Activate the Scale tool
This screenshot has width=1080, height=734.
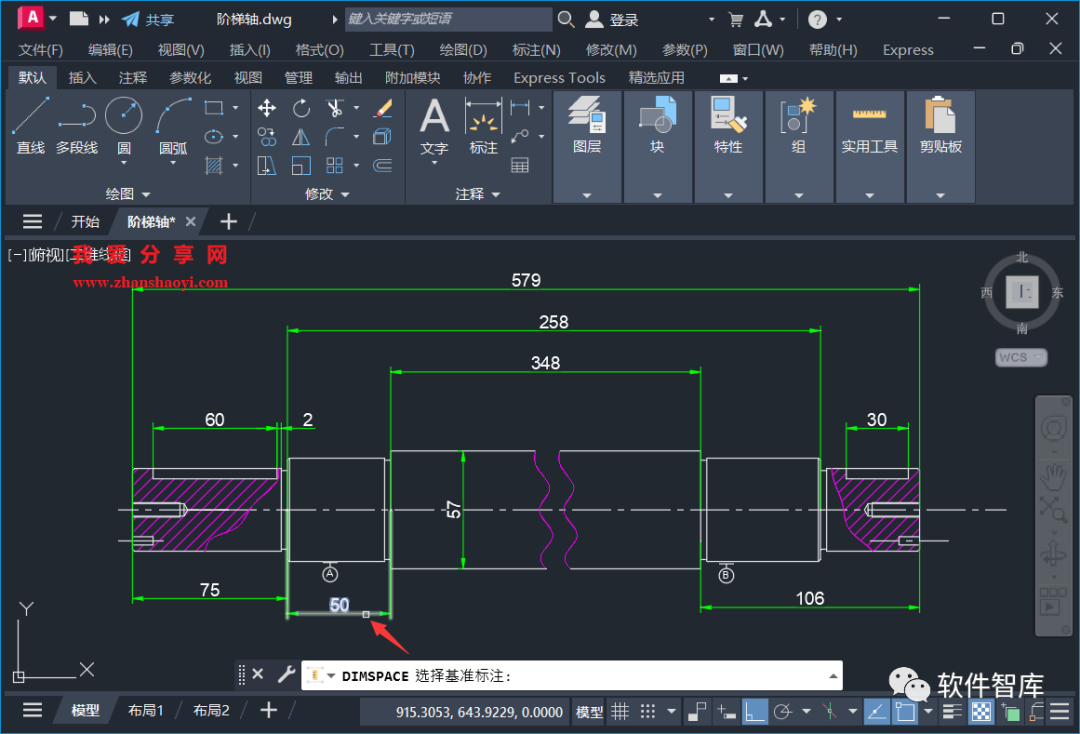coord(301,165)
